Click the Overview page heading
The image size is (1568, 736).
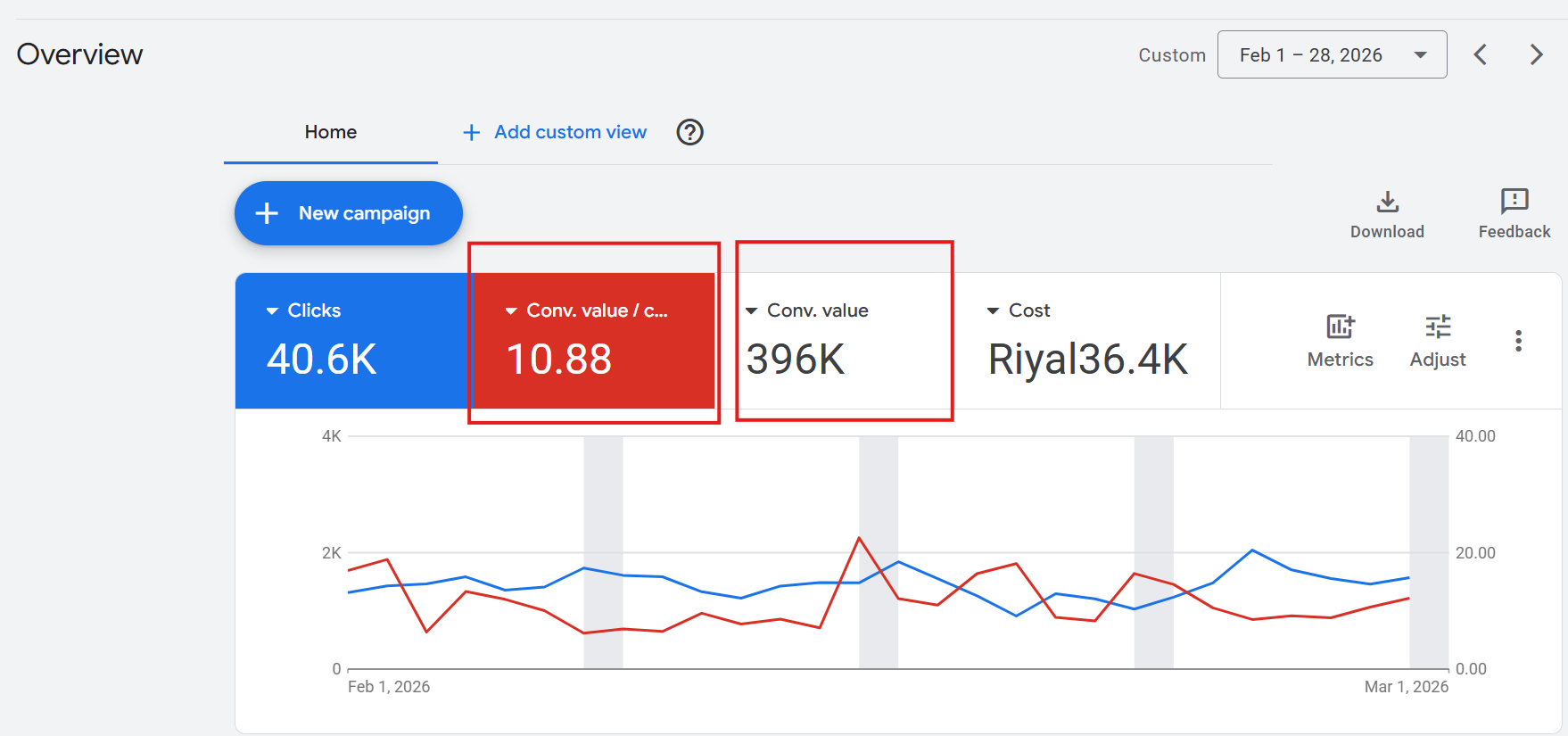pos(80,54)
